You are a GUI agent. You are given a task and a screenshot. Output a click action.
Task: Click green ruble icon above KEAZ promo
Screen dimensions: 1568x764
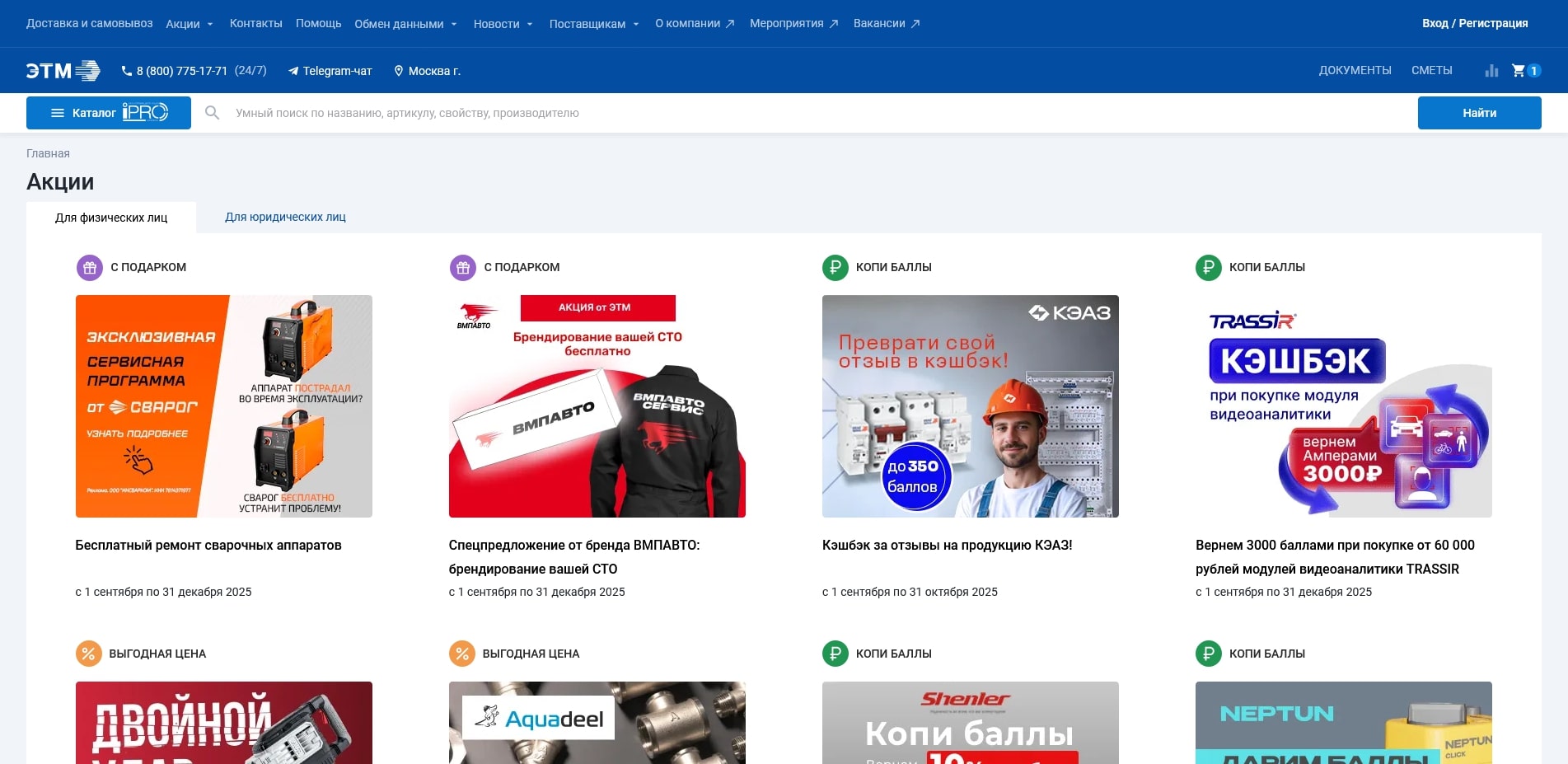tap(835, 268)
